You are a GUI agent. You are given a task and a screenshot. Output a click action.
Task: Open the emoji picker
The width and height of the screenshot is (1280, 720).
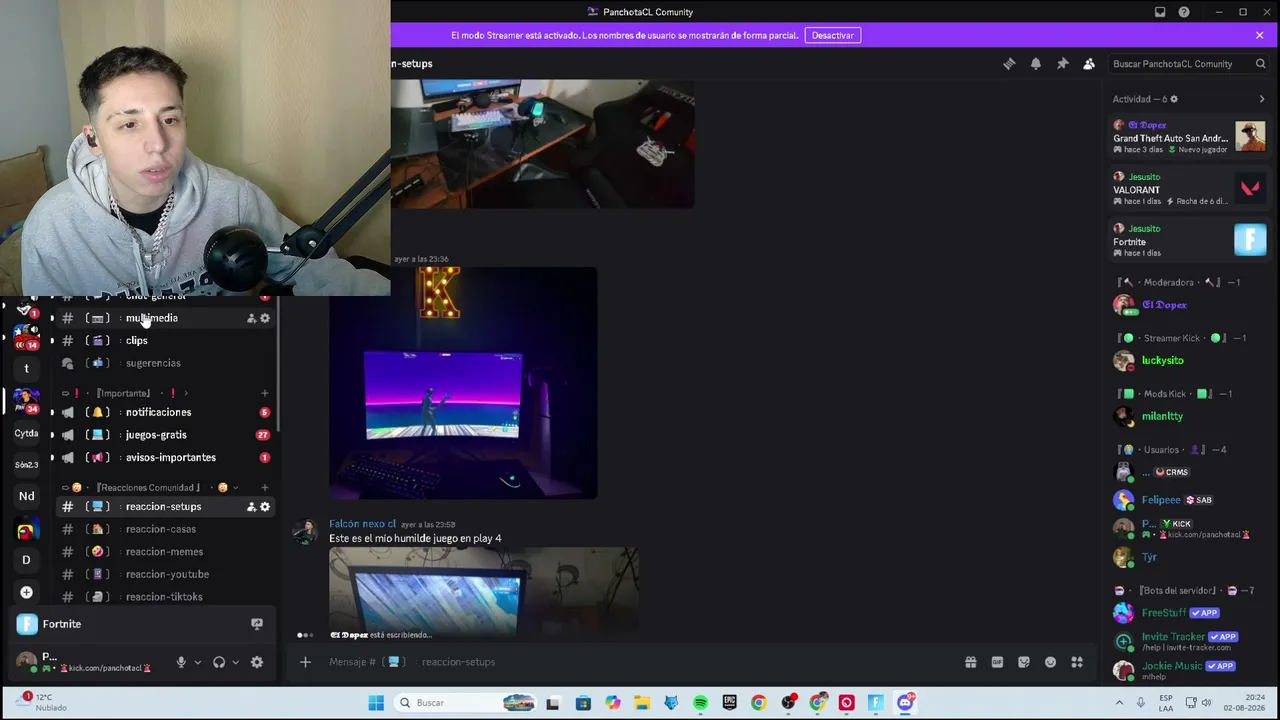pos(1050,662)
